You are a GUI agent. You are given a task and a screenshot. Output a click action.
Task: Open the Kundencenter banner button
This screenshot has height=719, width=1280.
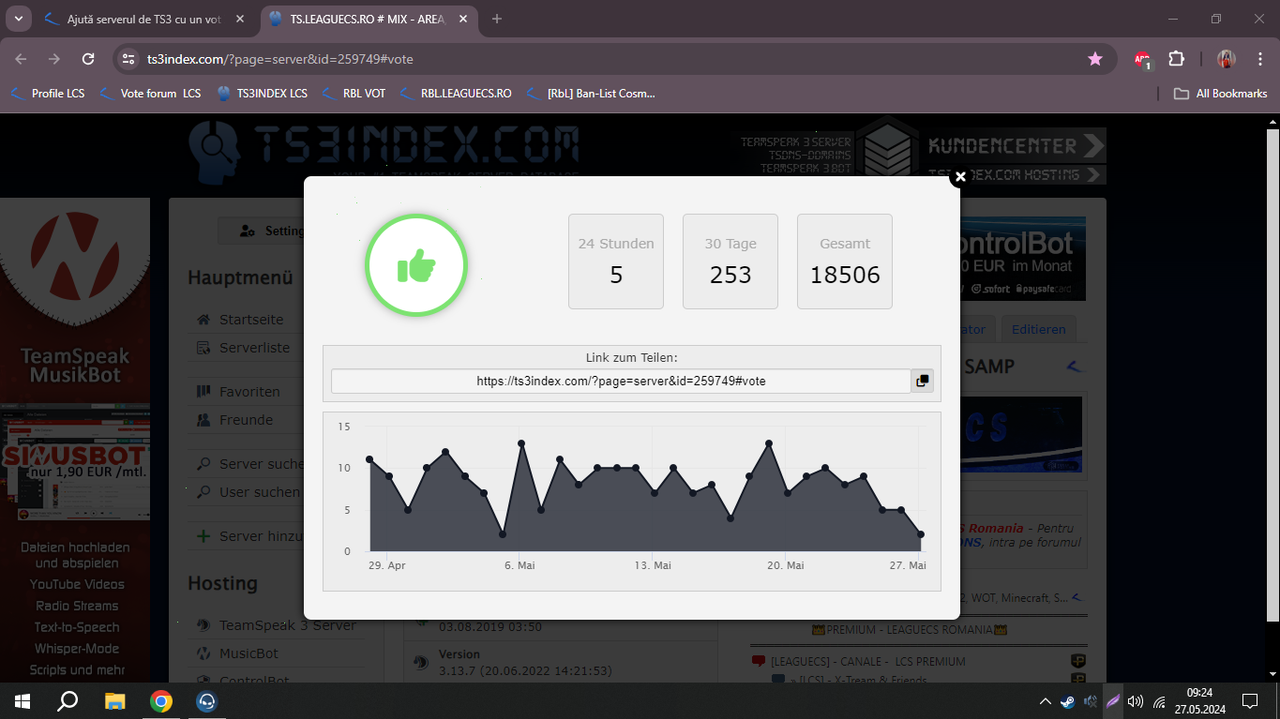tap(1014, 146)
